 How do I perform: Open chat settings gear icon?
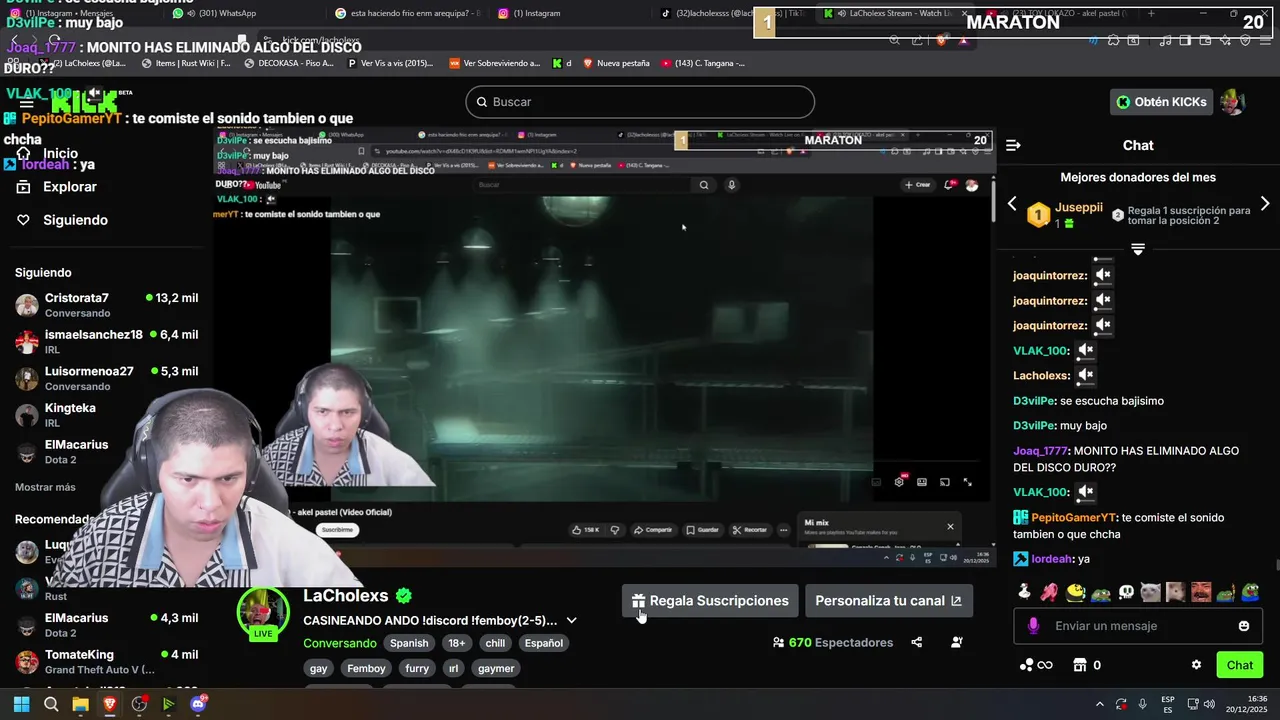tap(1196, 665)
